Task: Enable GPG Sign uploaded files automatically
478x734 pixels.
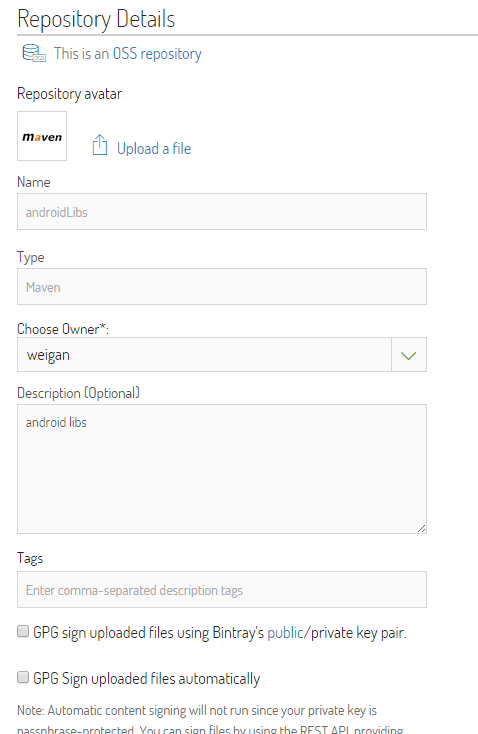Action: 23,677
